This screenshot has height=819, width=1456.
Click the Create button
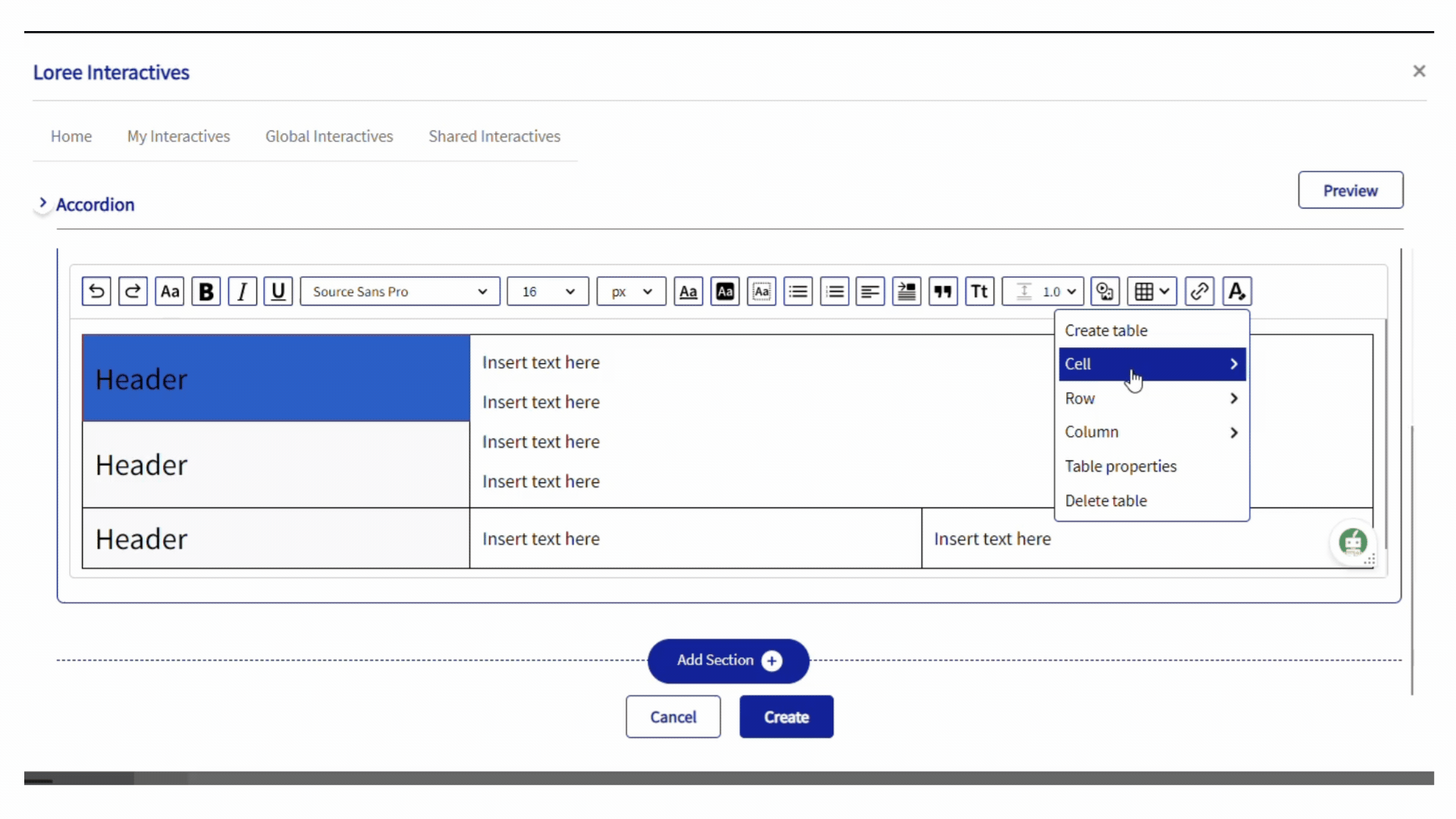pos(786,717)
